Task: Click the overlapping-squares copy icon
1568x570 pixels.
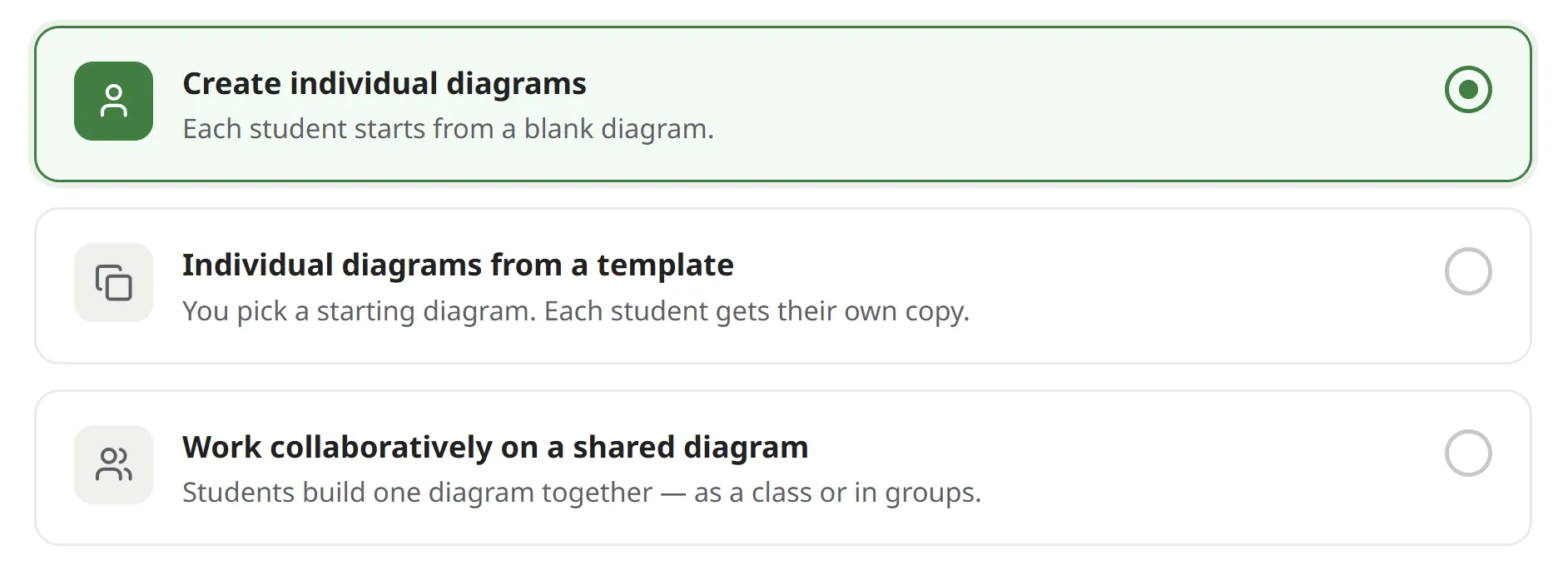Action: coord(113,282)
